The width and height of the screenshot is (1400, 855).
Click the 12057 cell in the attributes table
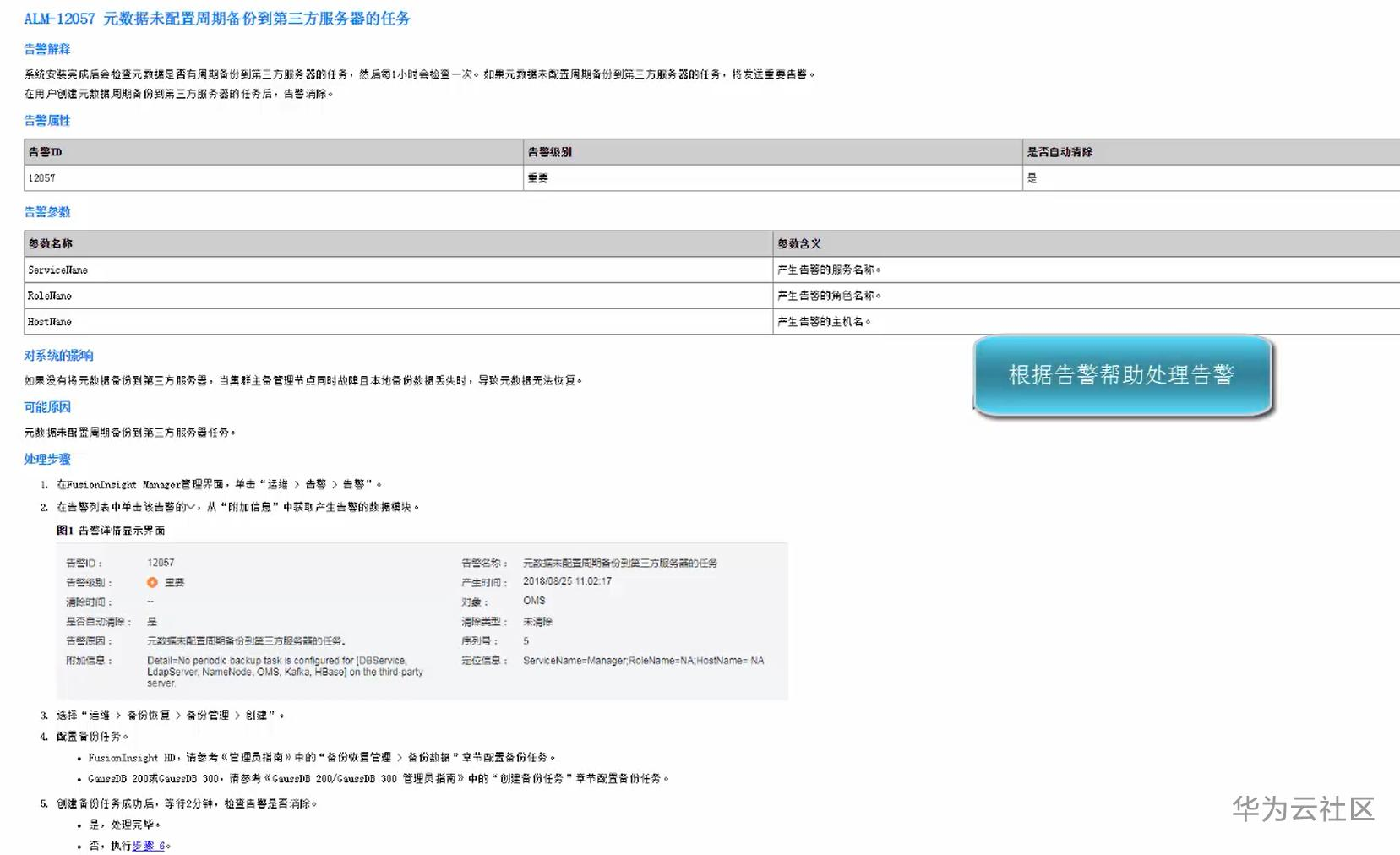pyautogui.click(x=274, y=178)
